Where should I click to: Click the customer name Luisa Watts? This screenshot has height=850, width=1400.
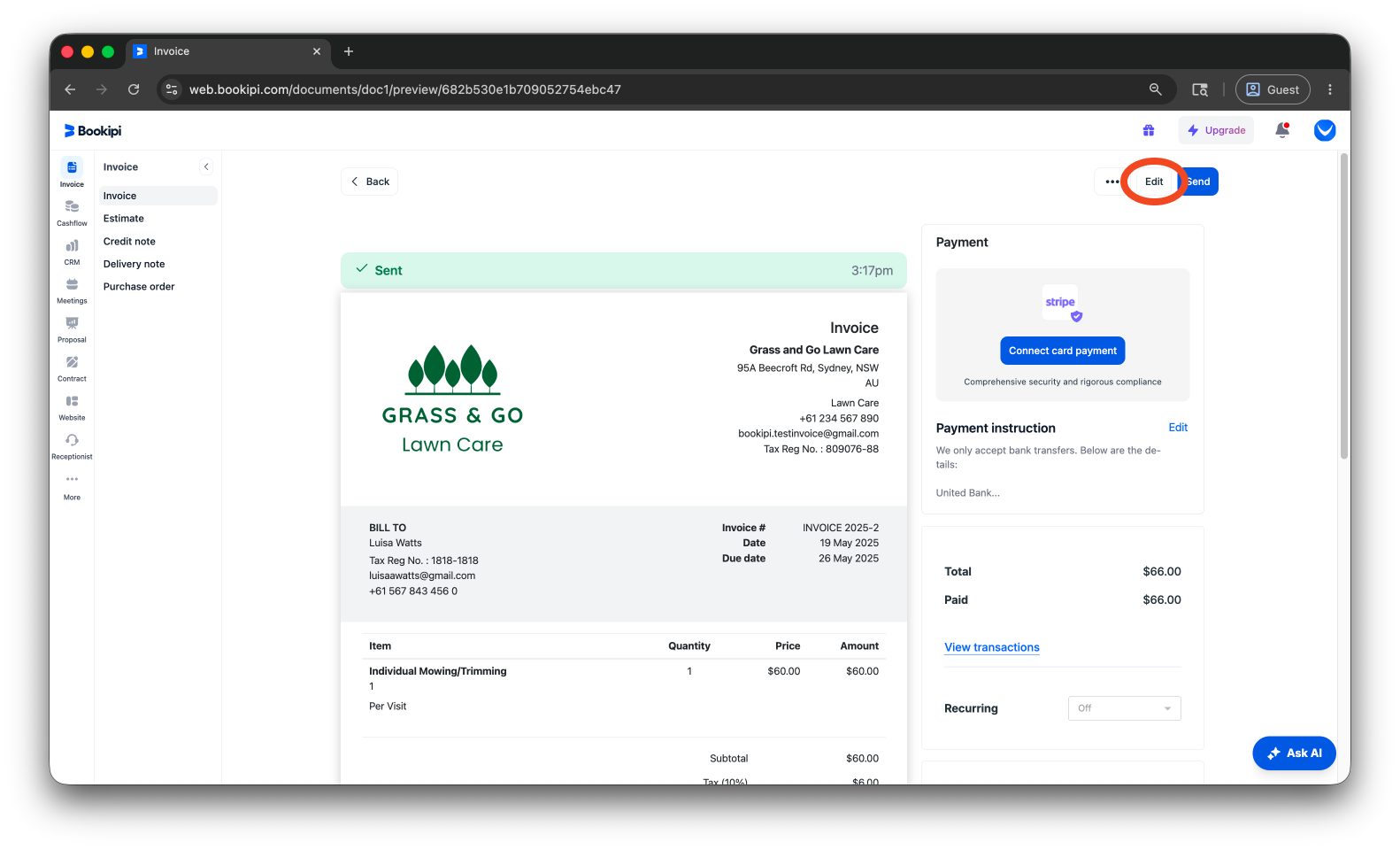396,543
